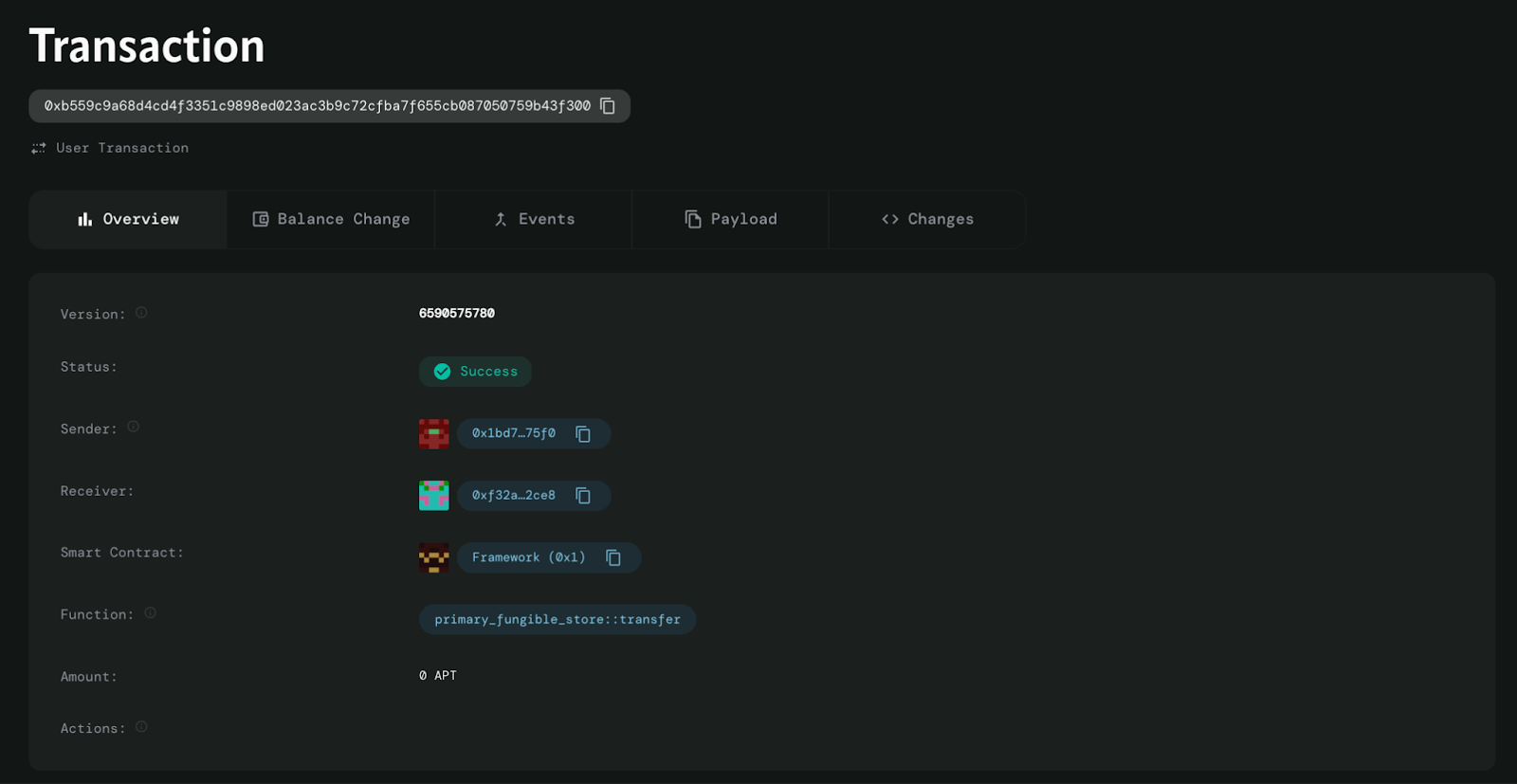Click the Function info icon
This screenshot has height=784, width=1517.
(x=150, y=613)
